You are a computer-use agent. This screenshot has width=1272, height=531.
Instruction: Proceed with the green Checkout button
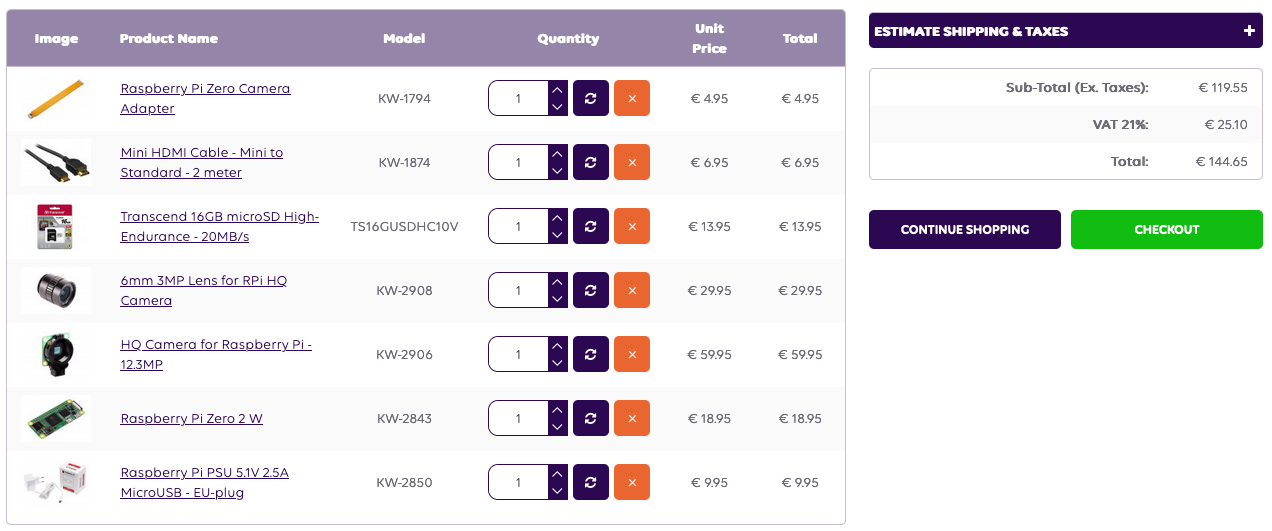1167,229
